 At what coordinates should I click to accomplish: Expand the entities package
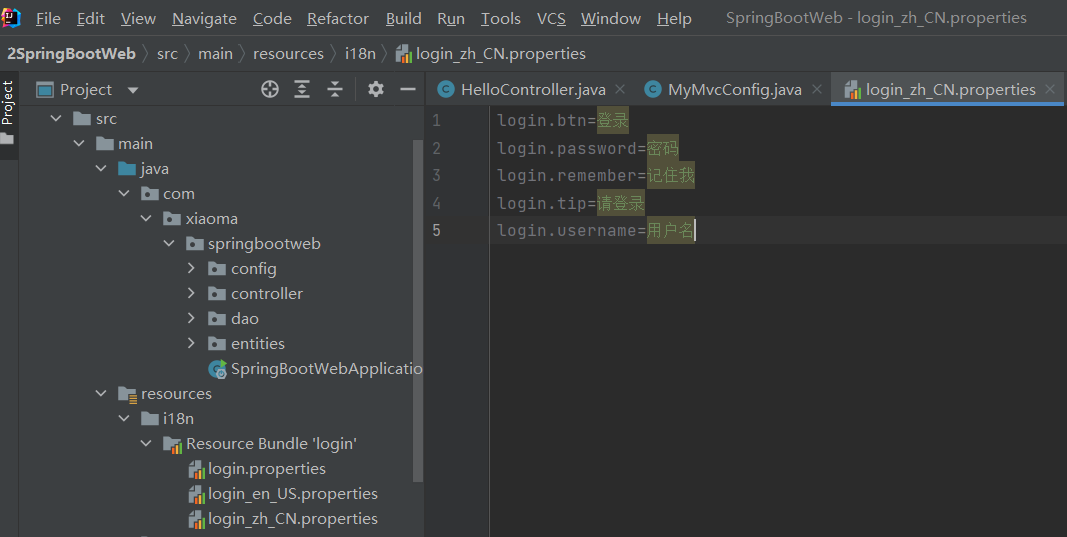pos(191,344)
